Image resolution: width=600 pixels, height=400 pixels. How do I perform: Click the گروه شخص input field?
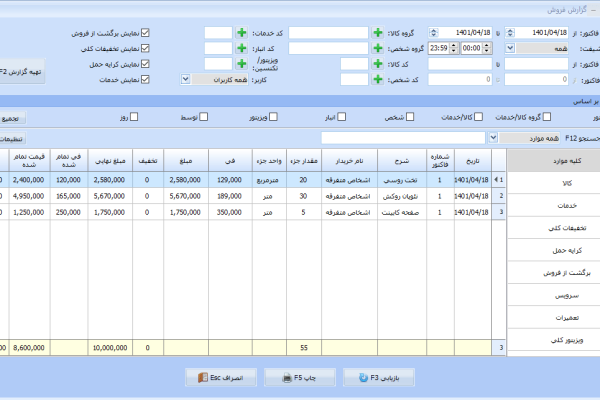click(x=328, y=48)
